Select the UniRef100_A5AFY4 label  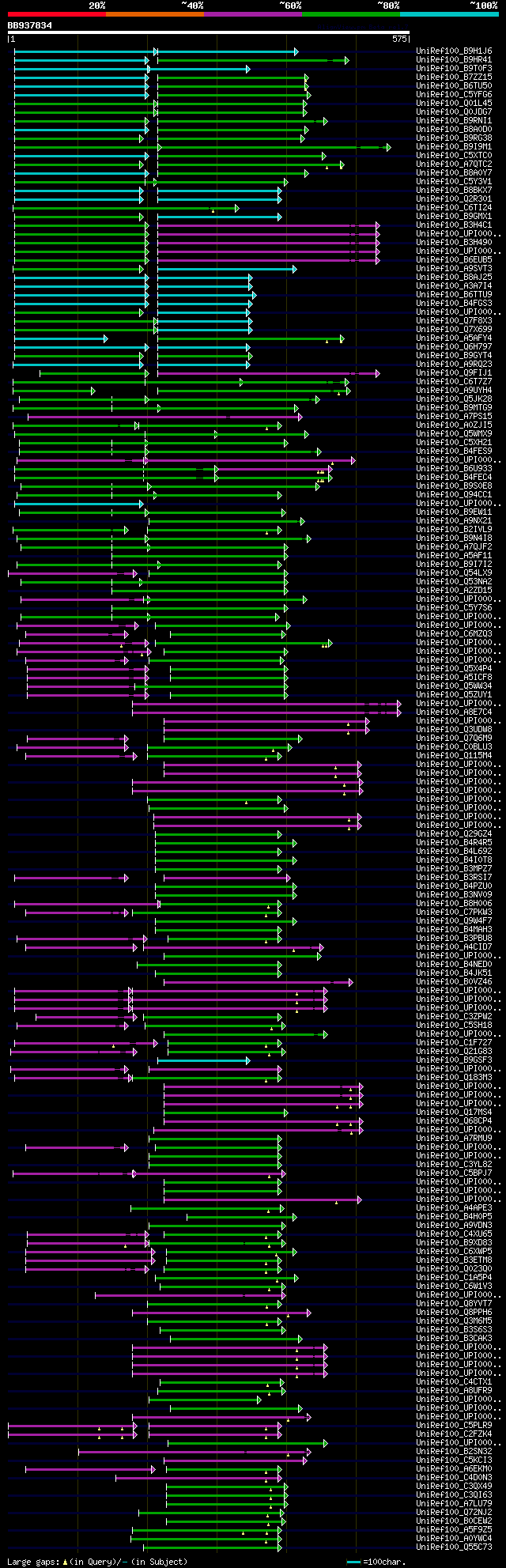(454, 338)
